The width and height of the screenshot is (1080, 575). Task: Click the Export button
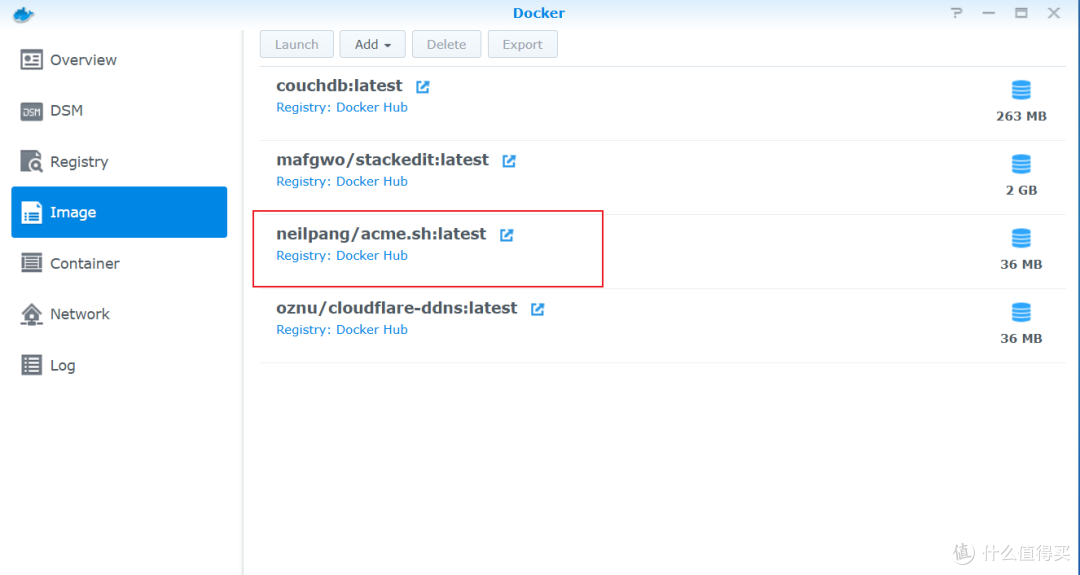523,44
